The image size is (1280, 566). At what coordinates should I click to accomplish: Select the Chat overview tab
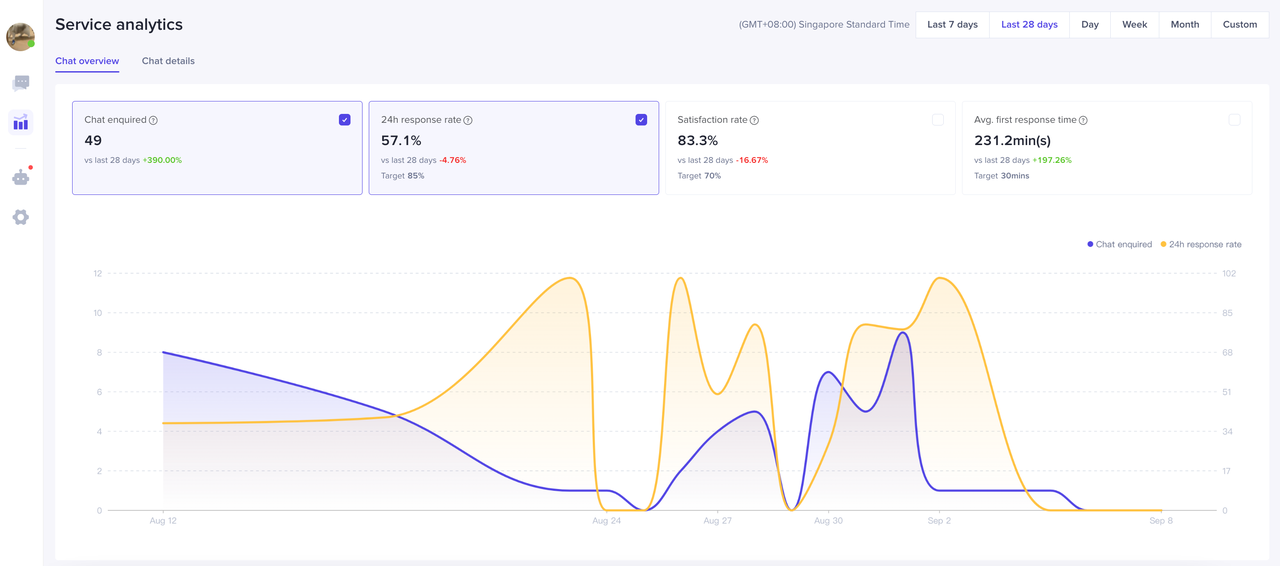point(87,61)
